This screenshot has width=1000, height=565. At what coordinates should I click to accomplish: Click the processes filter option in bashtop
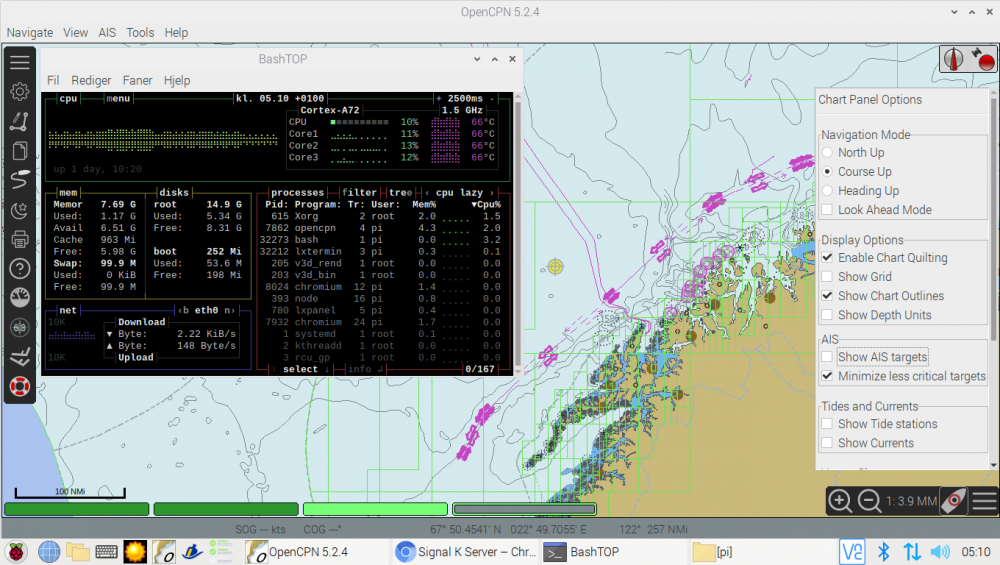[359, 193]
